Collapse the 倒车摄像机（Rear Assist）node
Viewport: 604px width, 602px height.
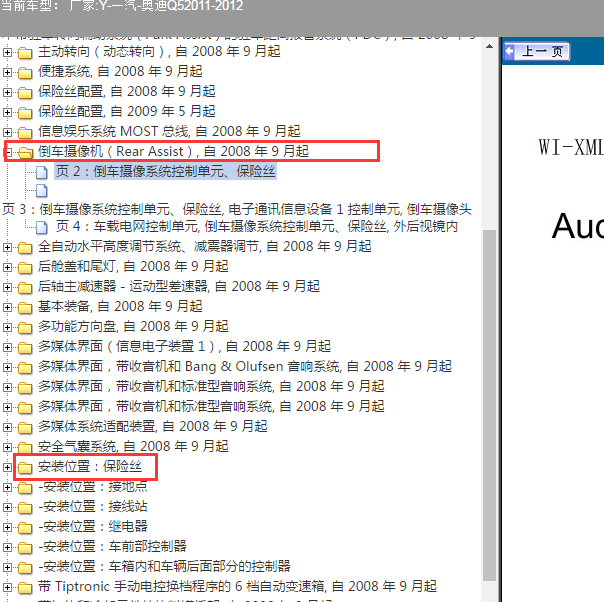click(8, 152)
